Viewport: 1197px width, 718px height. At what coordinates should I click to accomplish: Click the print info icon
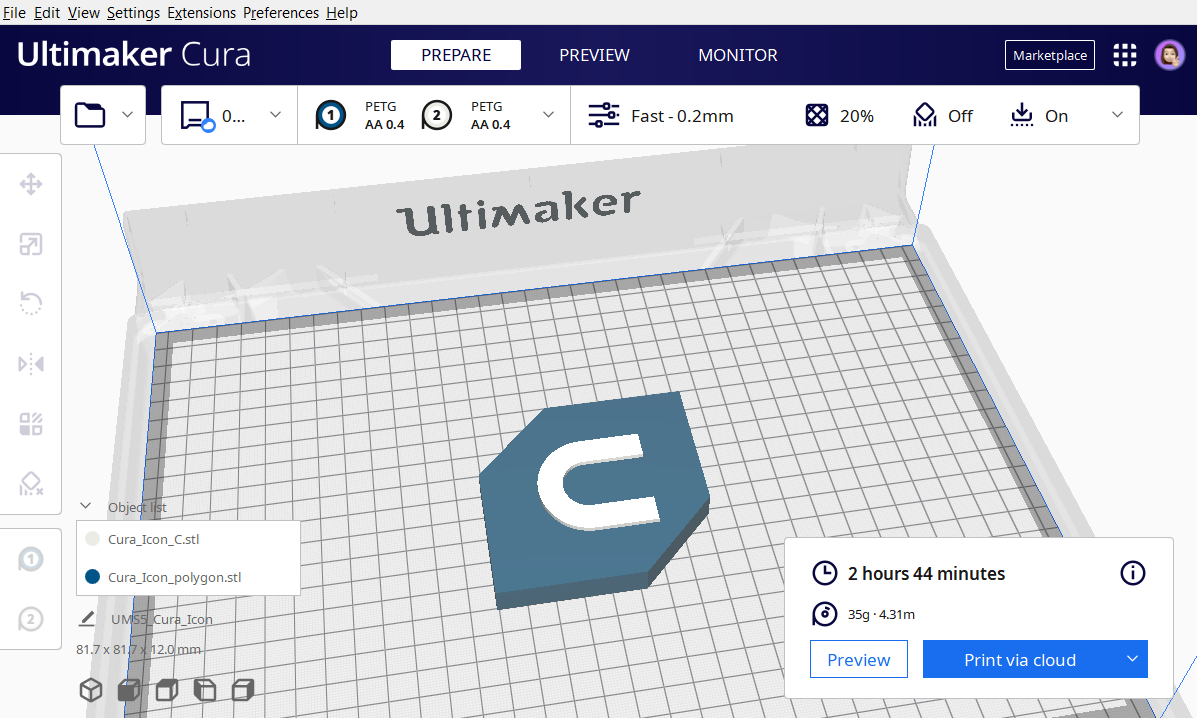click(x=1132, y=573)
